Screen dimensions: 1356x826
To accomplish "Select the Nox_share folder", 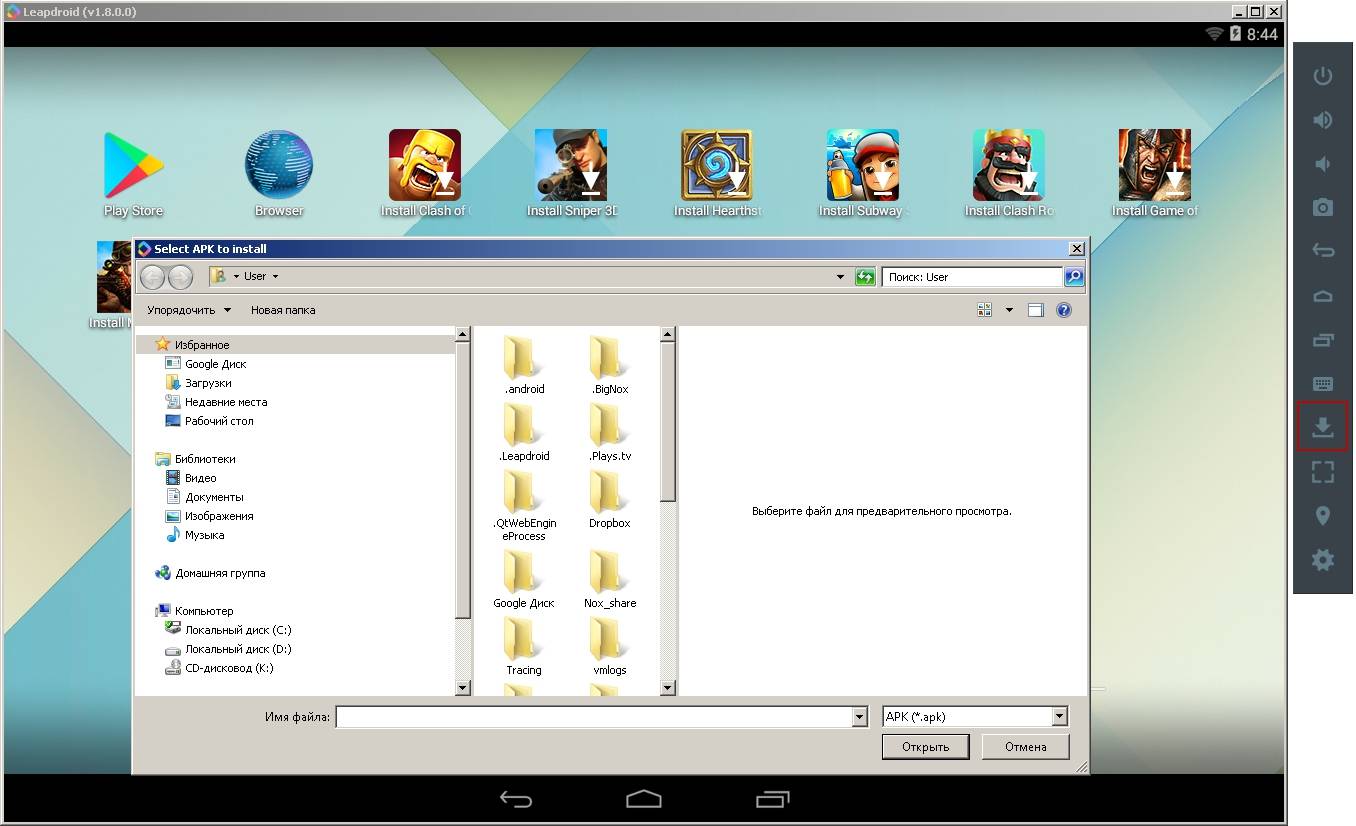I will click(609, 579).
